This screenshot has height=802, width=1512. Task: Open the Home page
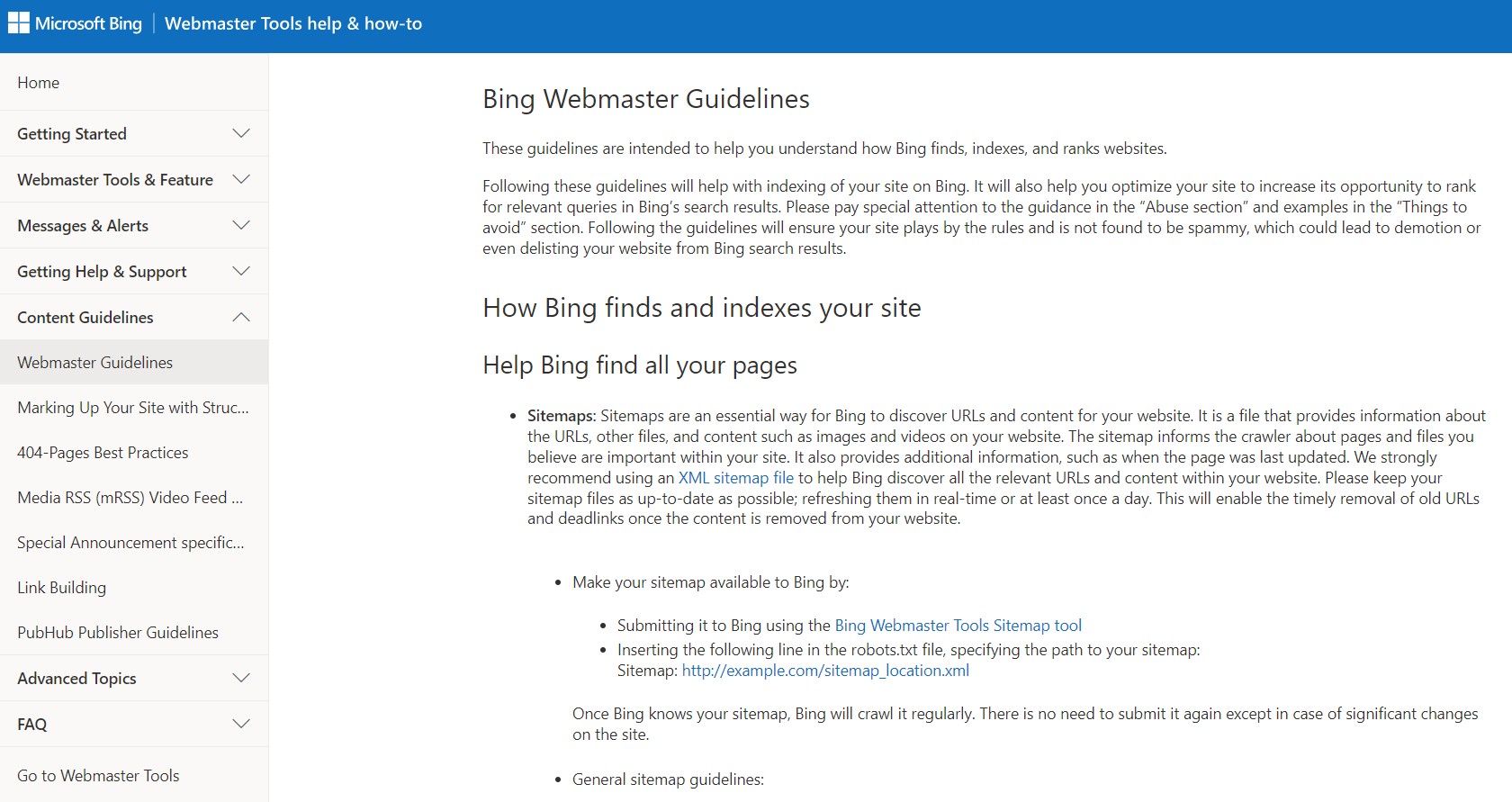pos(38,82)
